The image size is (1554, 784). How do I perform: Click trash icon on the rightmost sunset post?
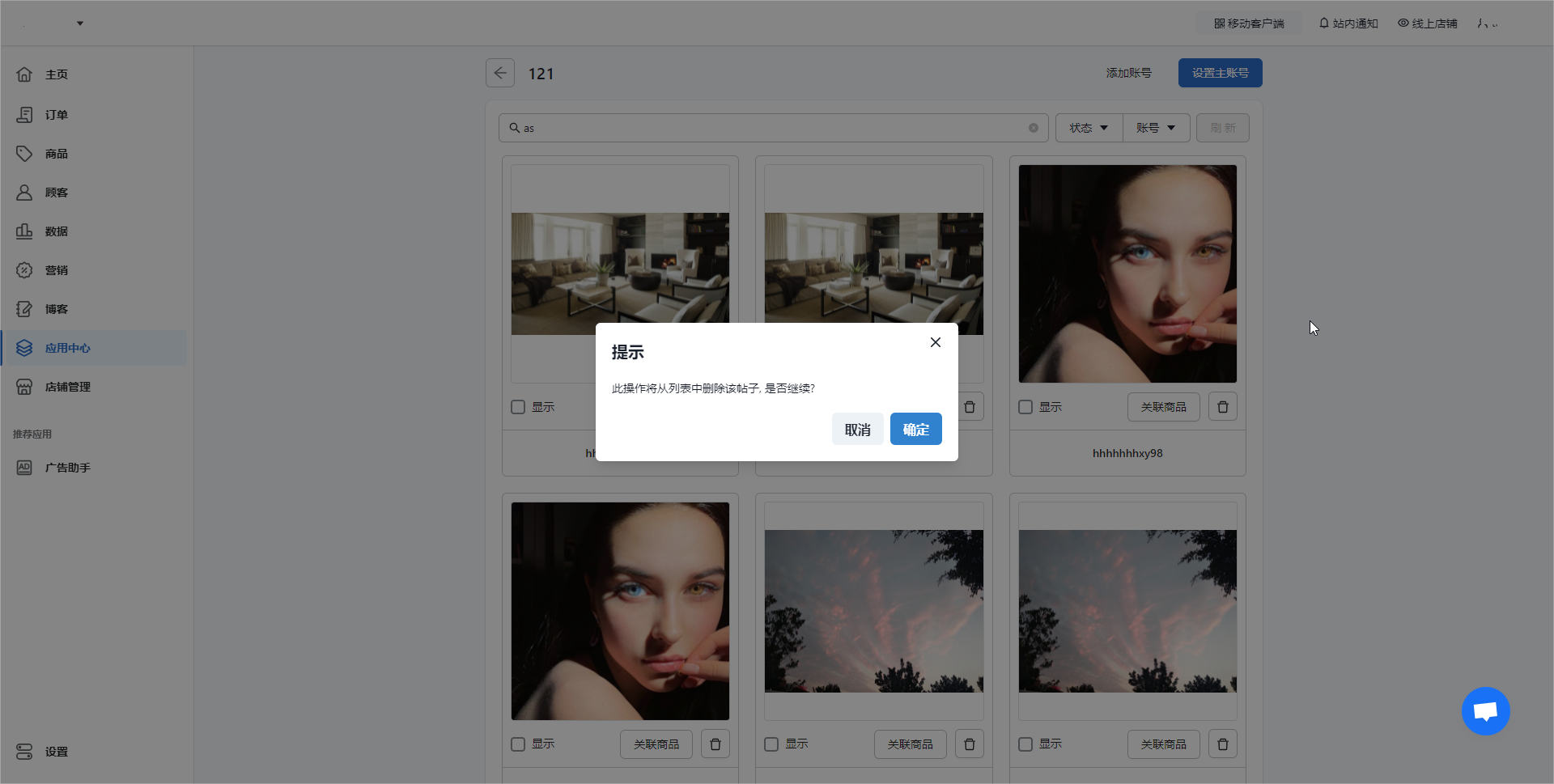click(1223, 744)
